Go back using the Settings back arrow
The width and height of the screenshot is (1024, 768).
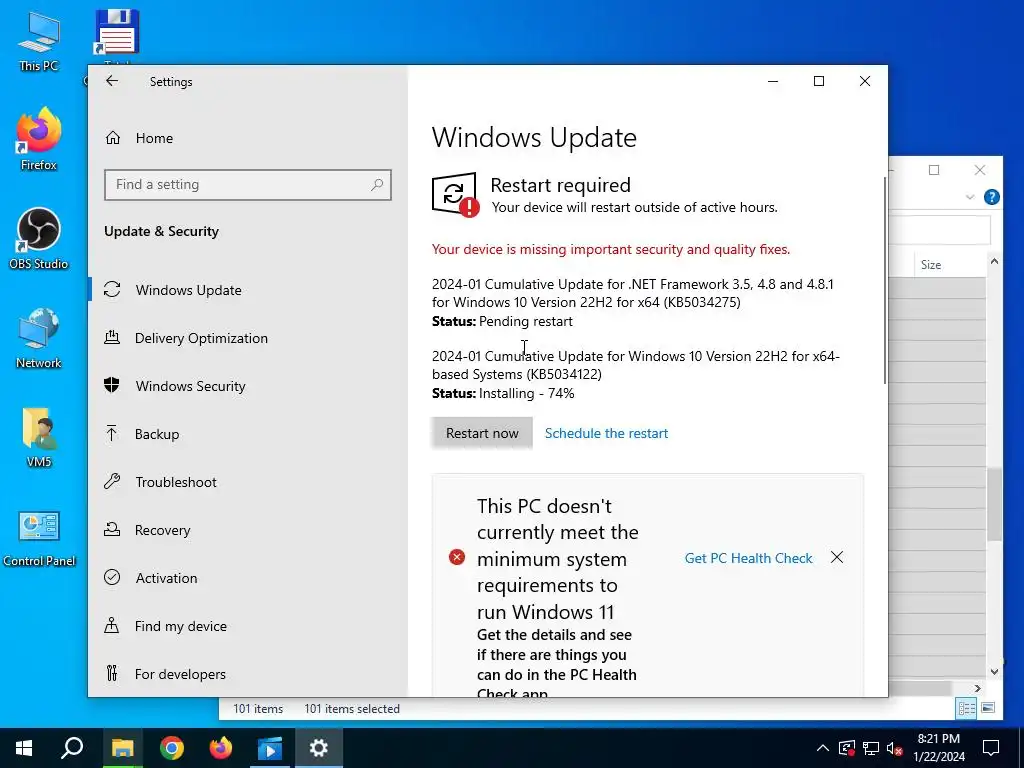112,81
